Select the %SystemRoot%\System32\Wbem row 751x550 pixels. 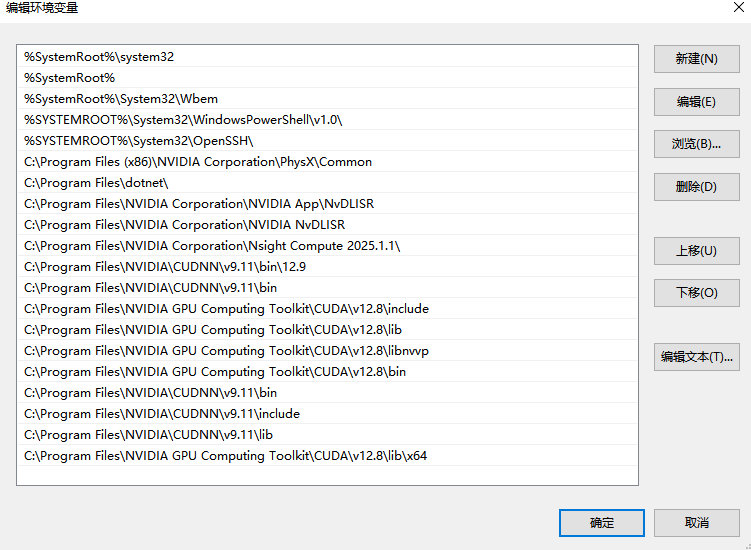pyautogui.click(x=328, y=99)
